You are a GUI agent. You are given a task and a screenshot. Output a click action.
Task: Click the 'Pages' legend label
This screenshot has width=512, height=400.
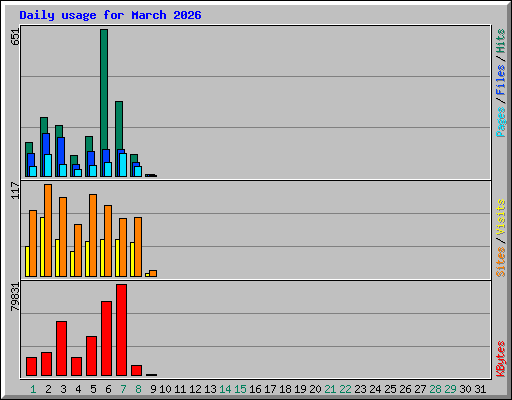[501, 122]
